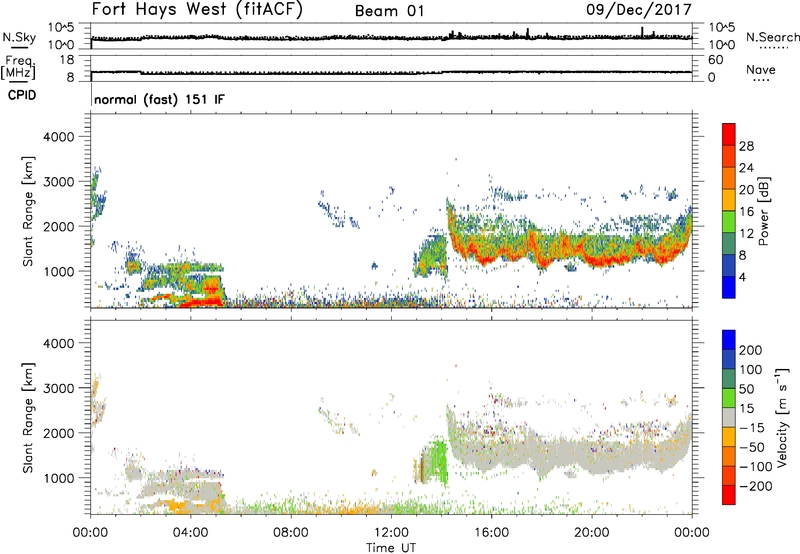Select the "N.Sky" legend label

[19, 37]
